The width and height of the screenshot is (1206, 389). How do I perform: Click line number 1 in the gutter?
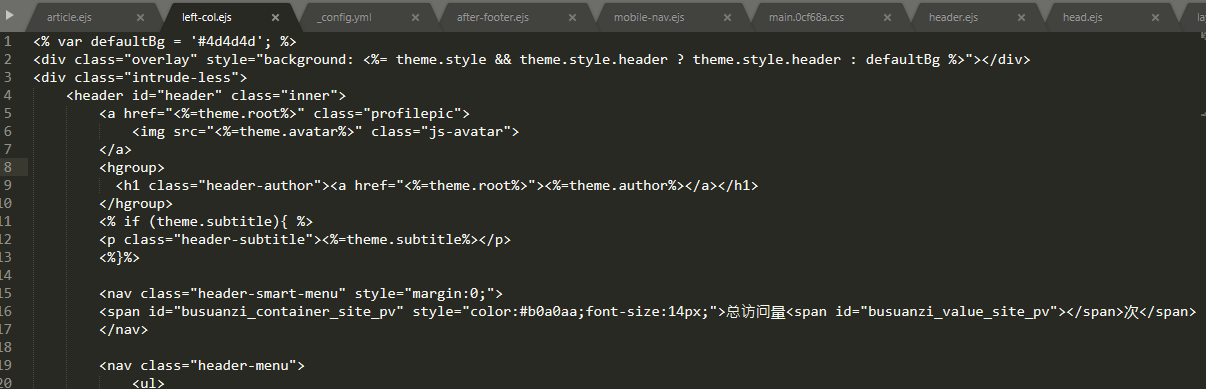tap(8, 41)
